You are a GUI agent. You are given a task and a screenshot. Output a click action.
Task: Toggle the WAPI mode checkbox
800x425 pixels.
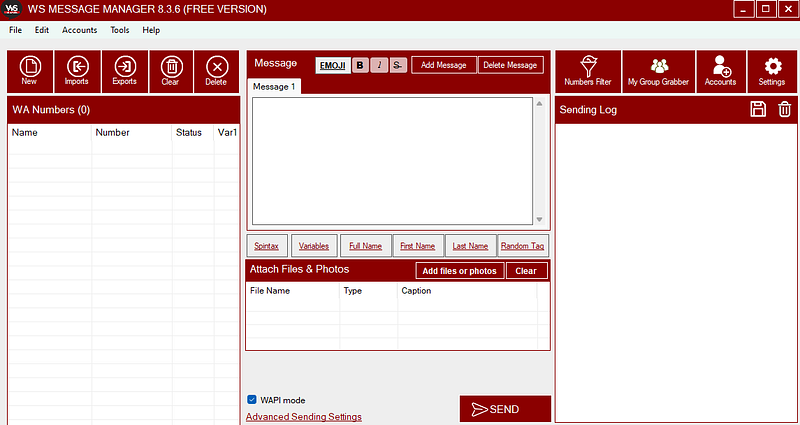[x=252, y=399]
